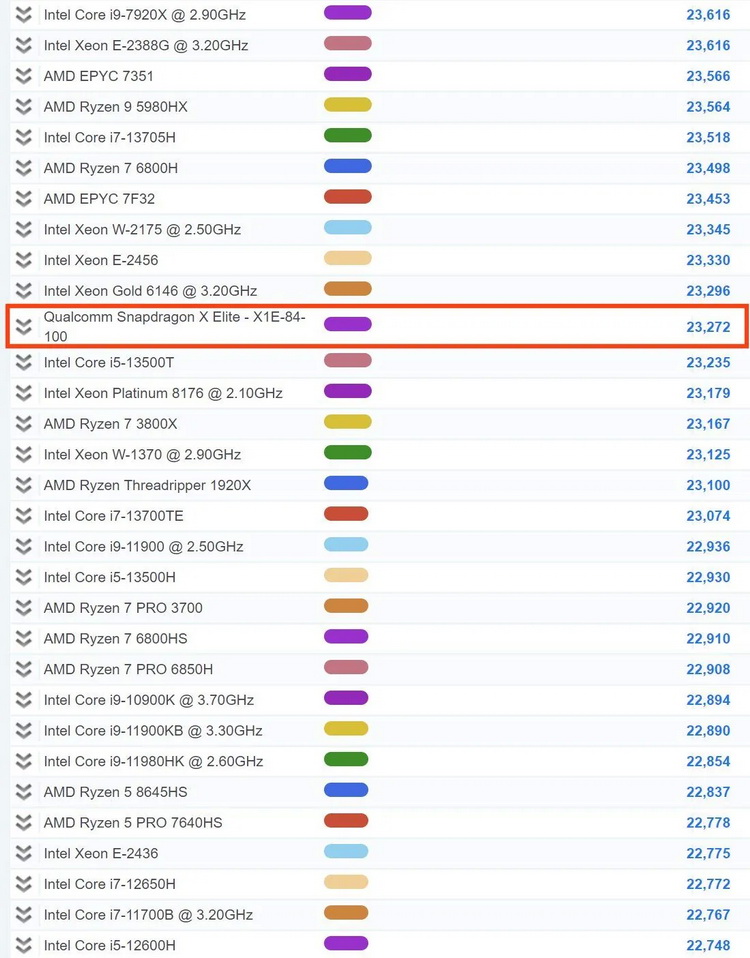750x958 pixels.
Task: Open the AMD EPYC 7351 link
Action: pyautogui.click(x=98, y=76)
